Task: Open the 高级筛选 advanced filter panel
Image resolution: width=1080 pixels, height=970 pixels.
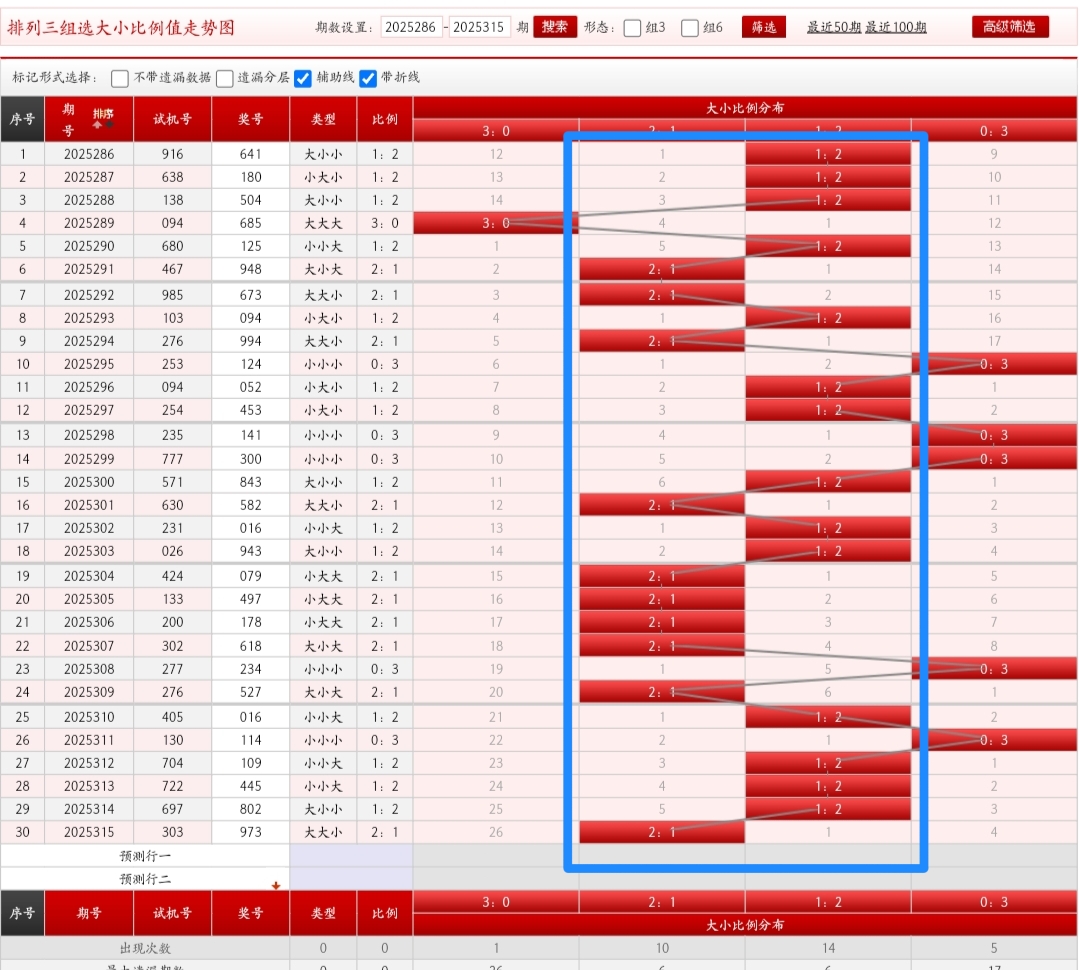Action: click(x=1010, y=27)
